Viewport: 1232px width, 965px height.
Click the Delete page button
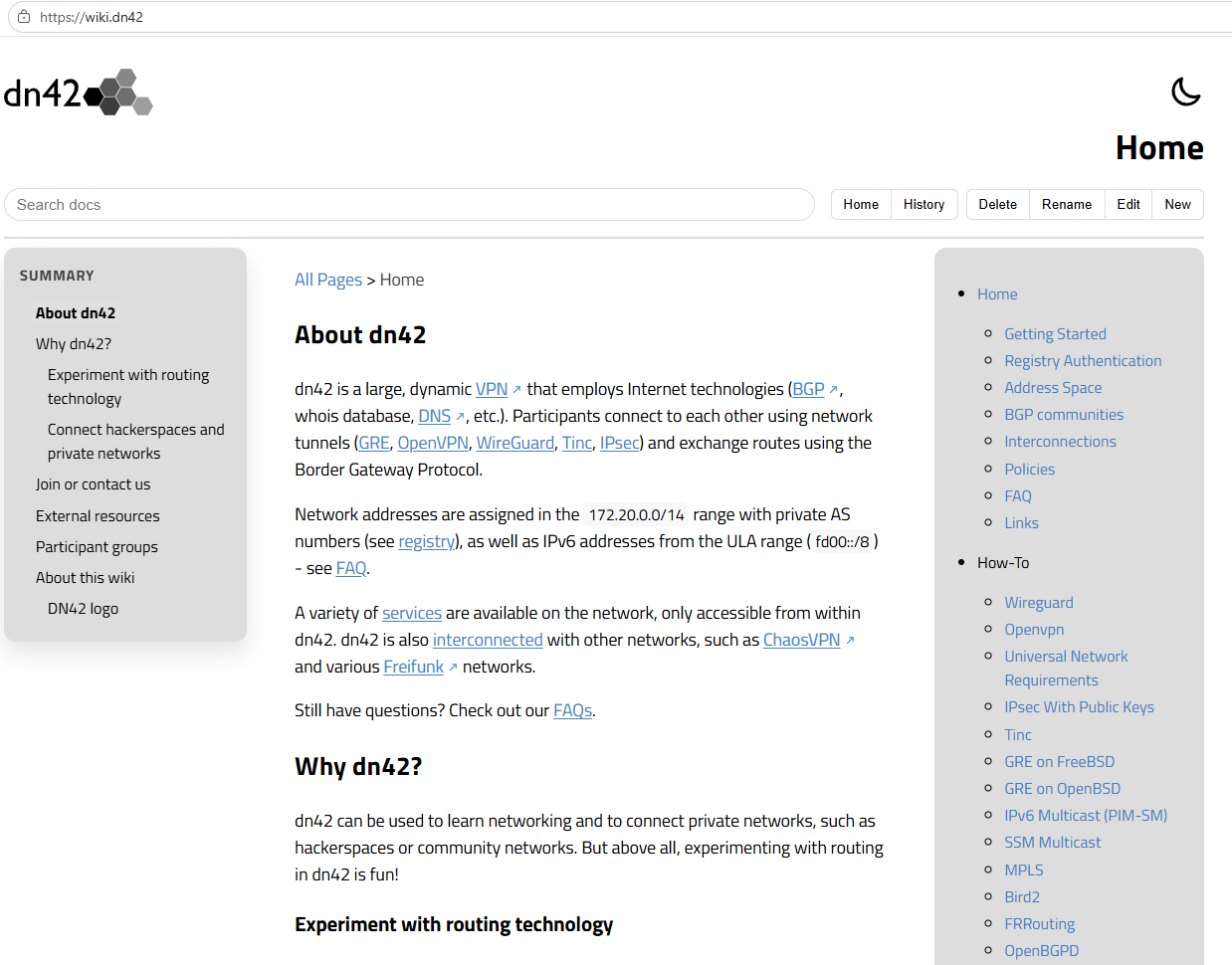[x=997, y=205]
